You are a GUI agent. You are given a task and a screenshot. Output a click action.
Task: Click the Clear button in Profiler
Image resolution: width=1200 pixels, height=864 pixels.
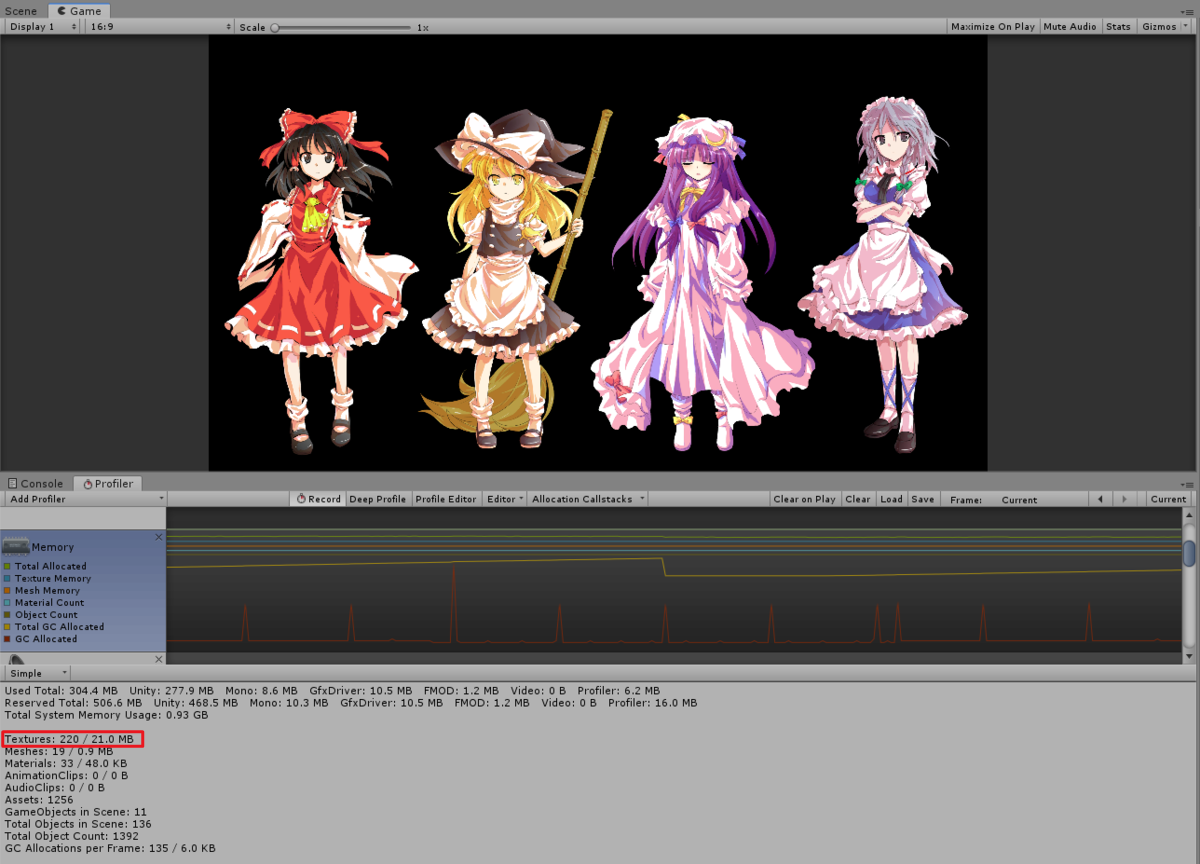(x=858, y=499)
